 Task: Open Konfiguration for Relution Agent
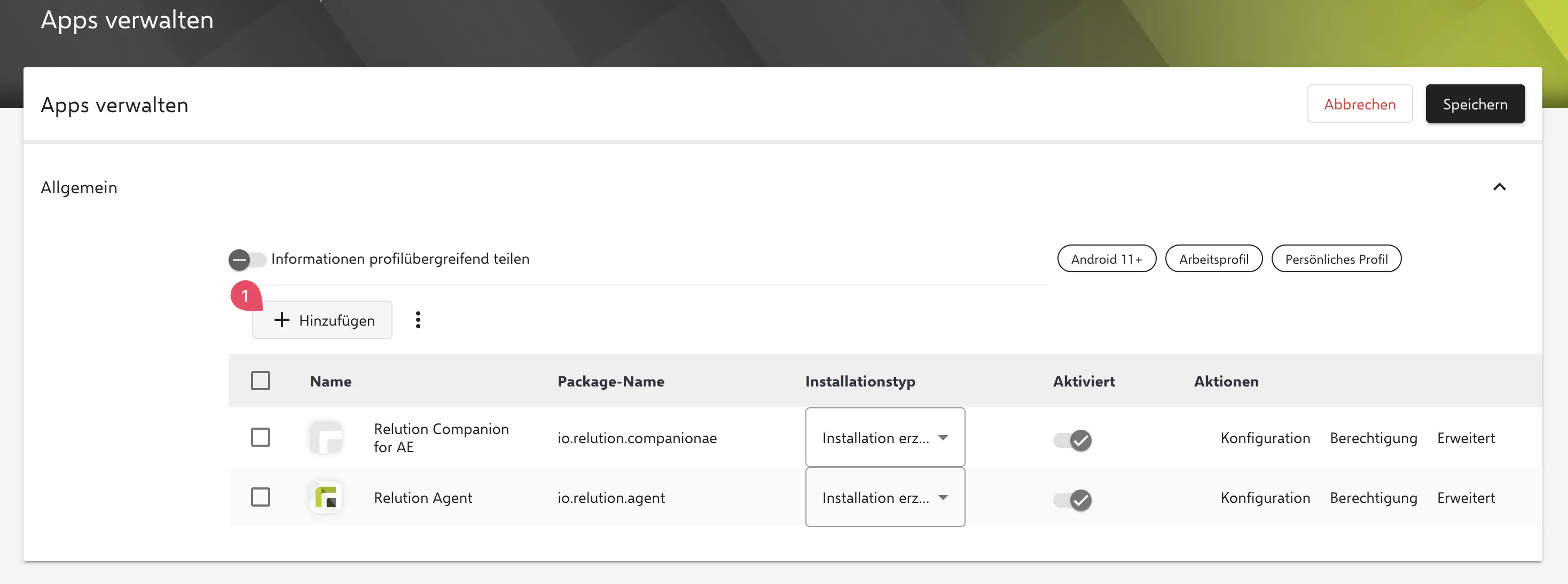coord(1265,497)
